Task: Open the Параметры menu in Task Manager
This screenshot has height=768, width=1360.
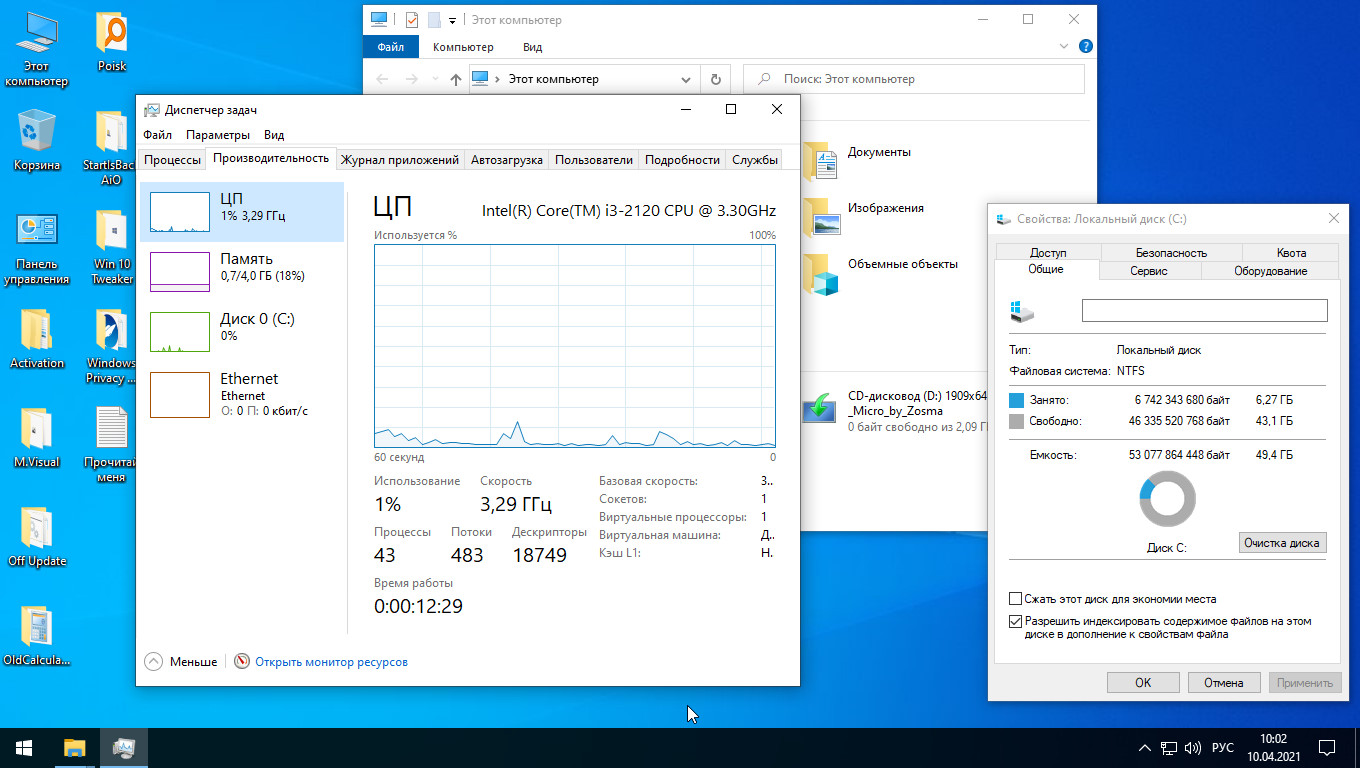Action: point(217,135)
